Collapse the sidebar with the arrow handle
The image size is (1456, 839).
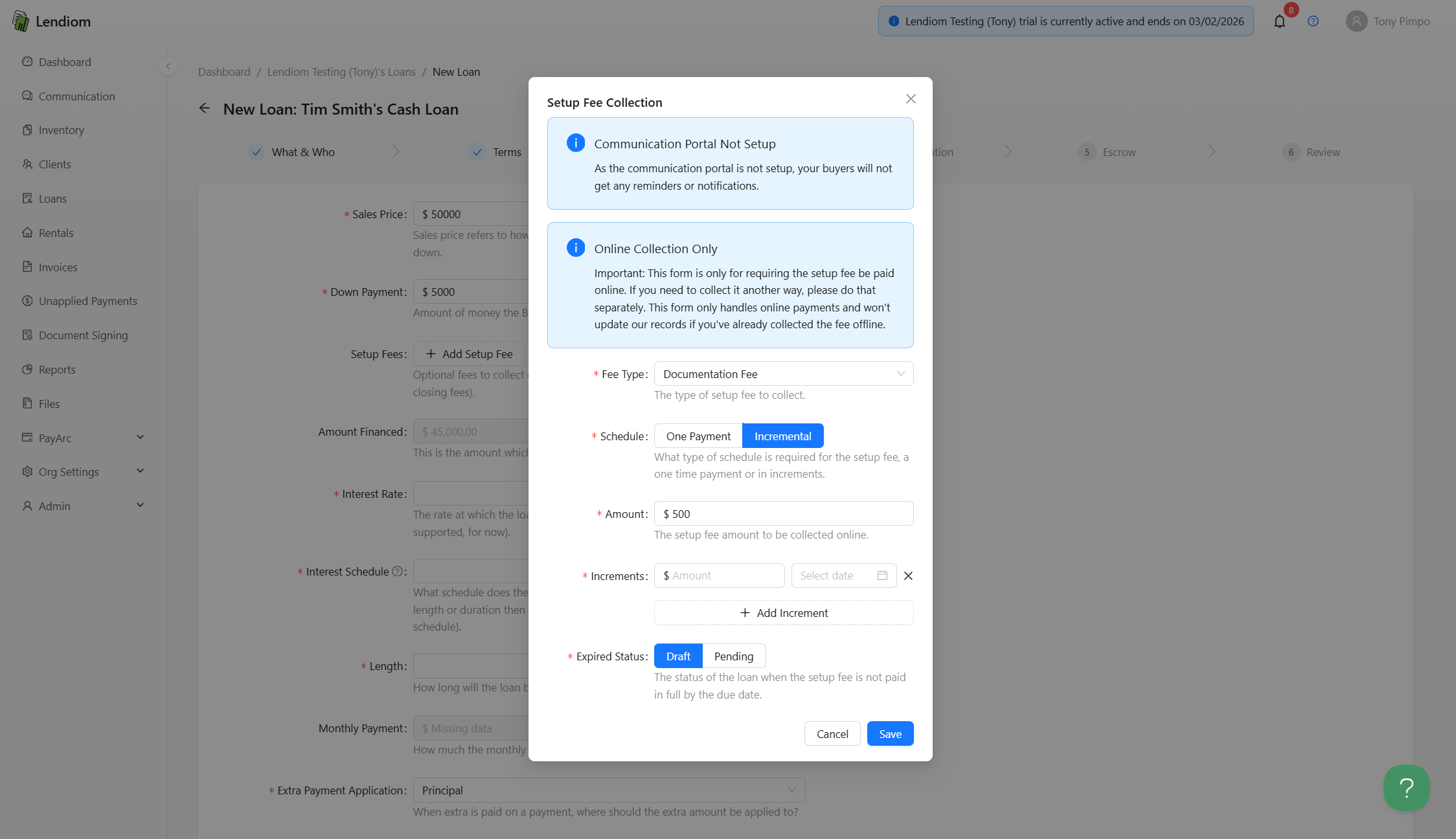[x=168, y=66]
